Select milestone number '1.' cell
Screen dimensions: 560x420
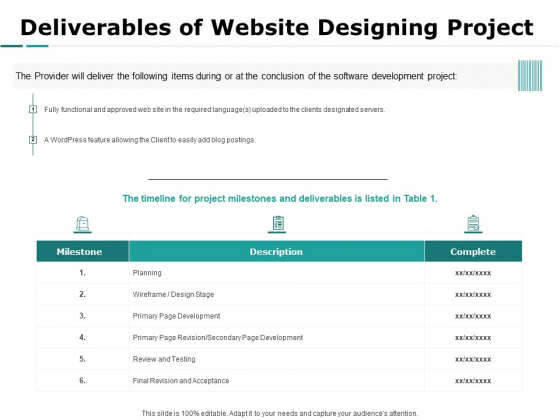tap(82, 273)
